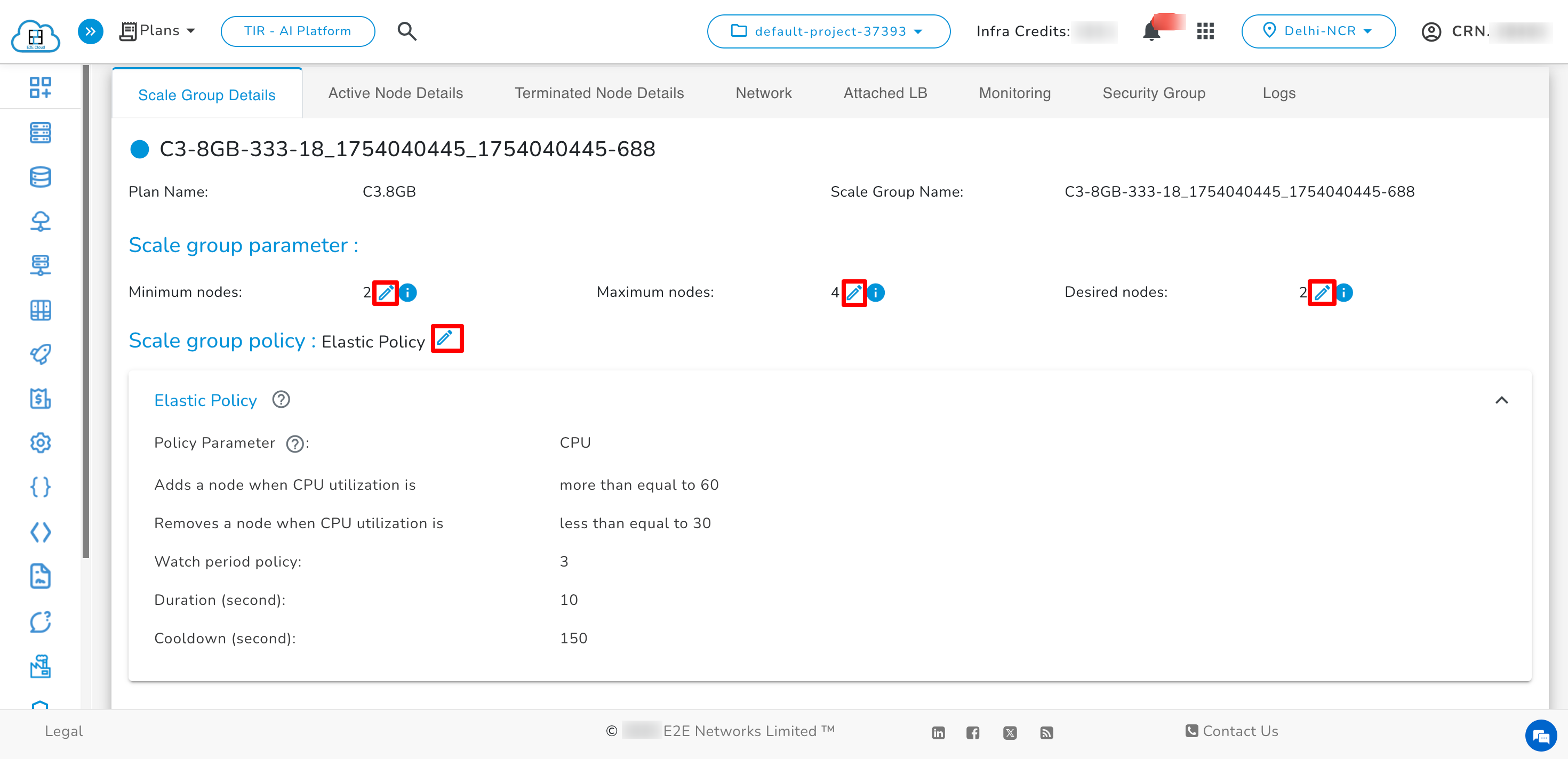Click the E2E Cloud logo

tap(36, 35)
